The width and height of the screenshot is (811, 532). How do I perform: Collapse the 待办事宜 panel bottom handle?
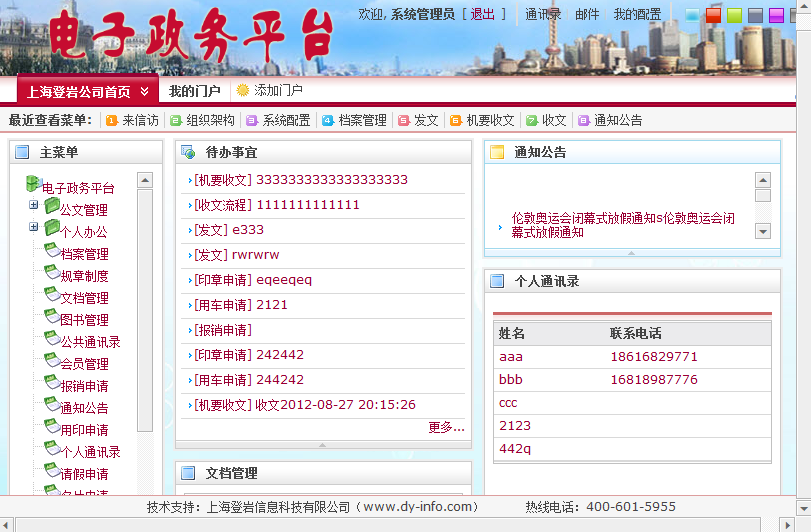tap(322, 444)
